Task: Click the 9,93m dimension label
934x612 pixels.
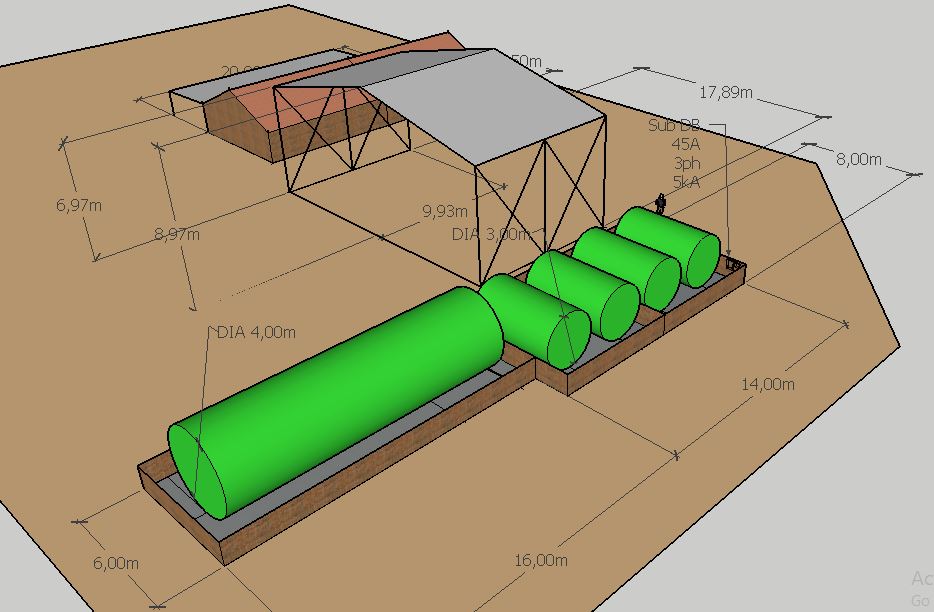Action: coord(444,211)
